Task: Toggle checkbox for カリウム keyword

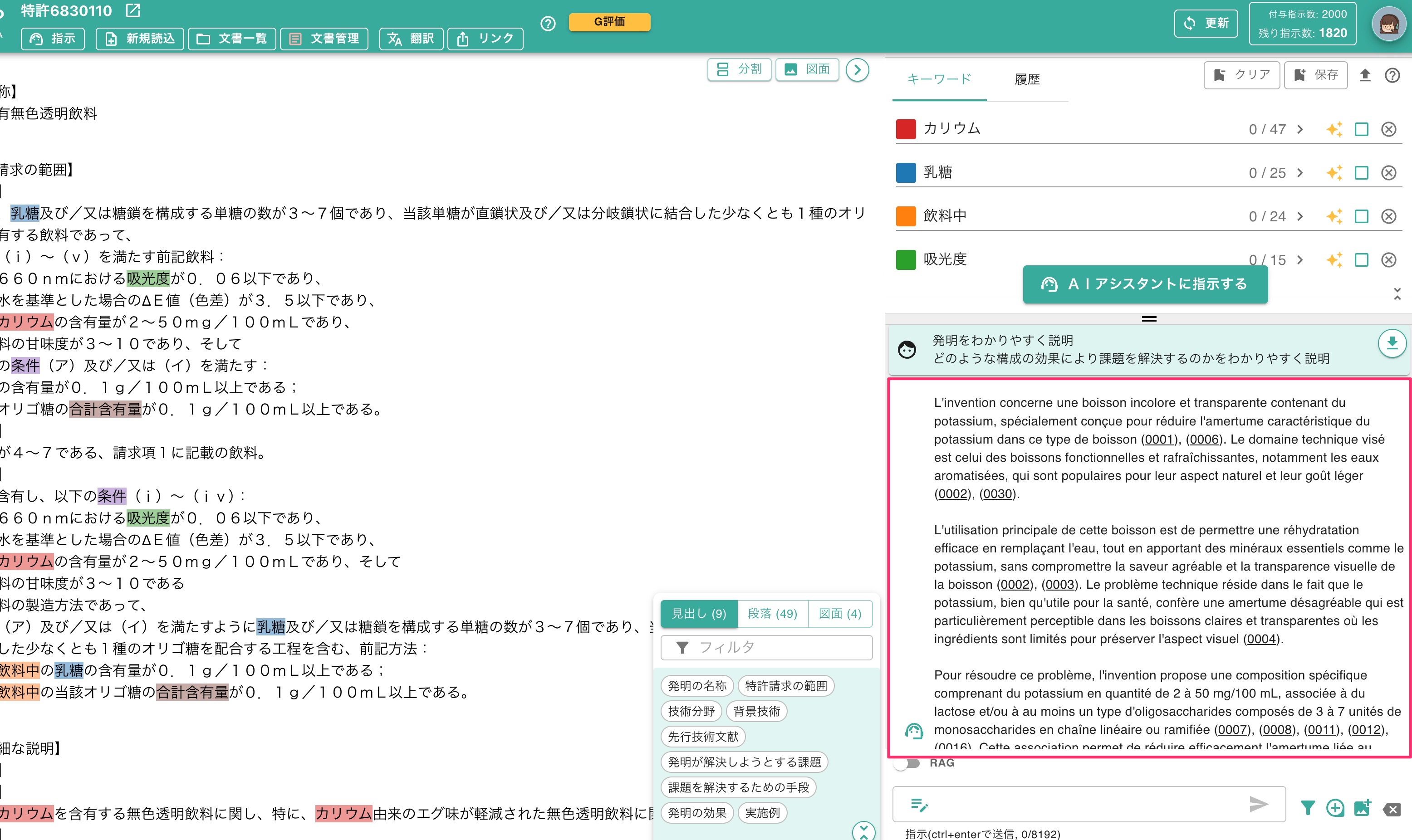Action: pyautogui.click(x=1362, y=129)
